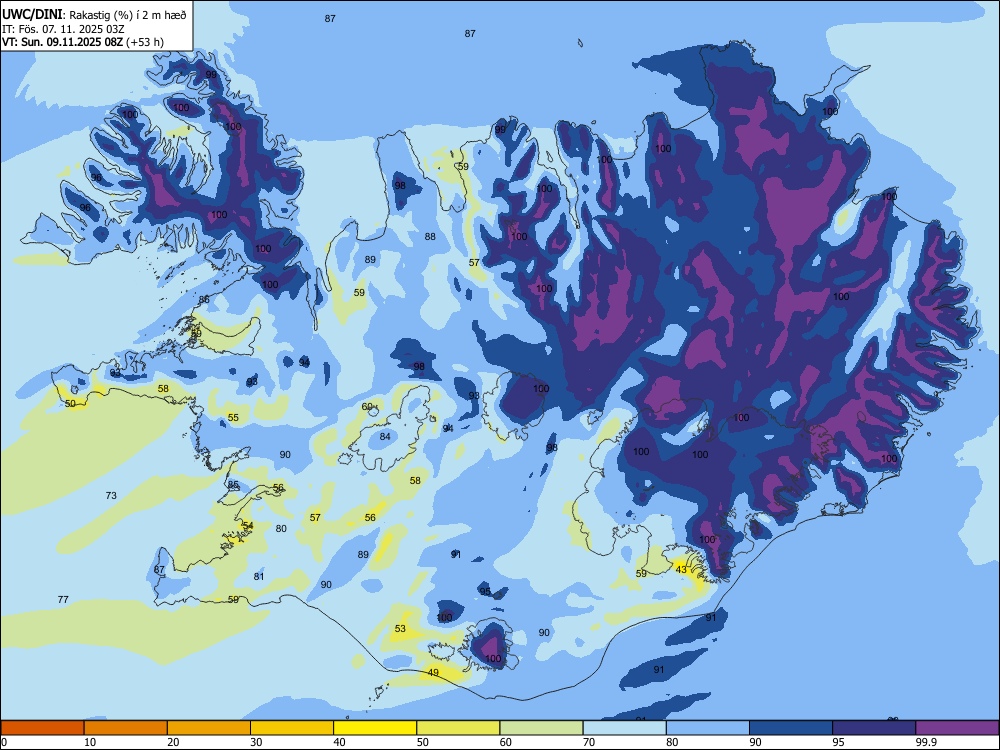Click the '(+53 h)' forecast offset text
Screen dimensions: 1000x750
[145, 42]
